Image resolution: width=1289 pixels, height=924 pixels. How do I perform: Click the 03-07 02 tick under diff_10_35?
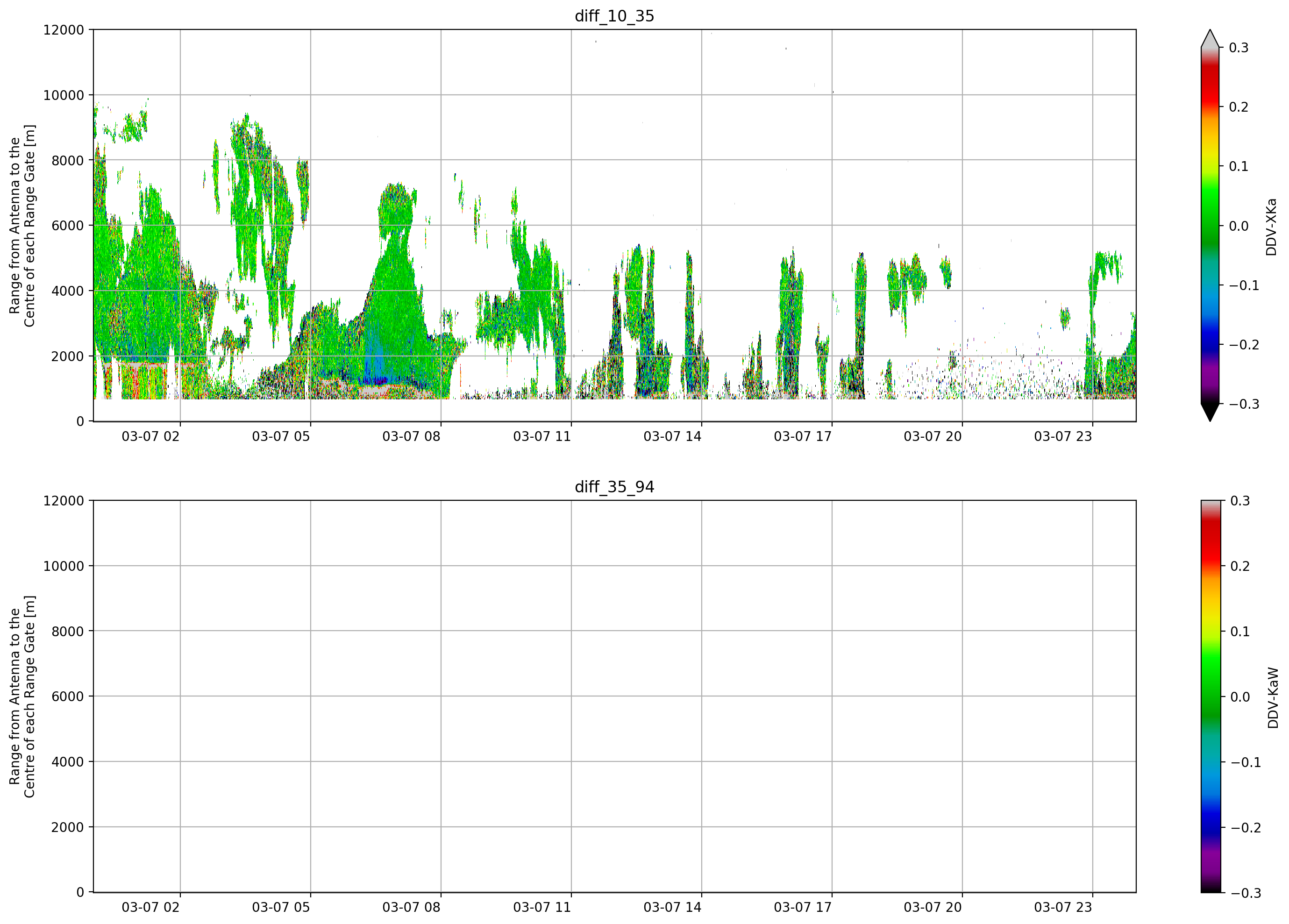pos(150,436)
